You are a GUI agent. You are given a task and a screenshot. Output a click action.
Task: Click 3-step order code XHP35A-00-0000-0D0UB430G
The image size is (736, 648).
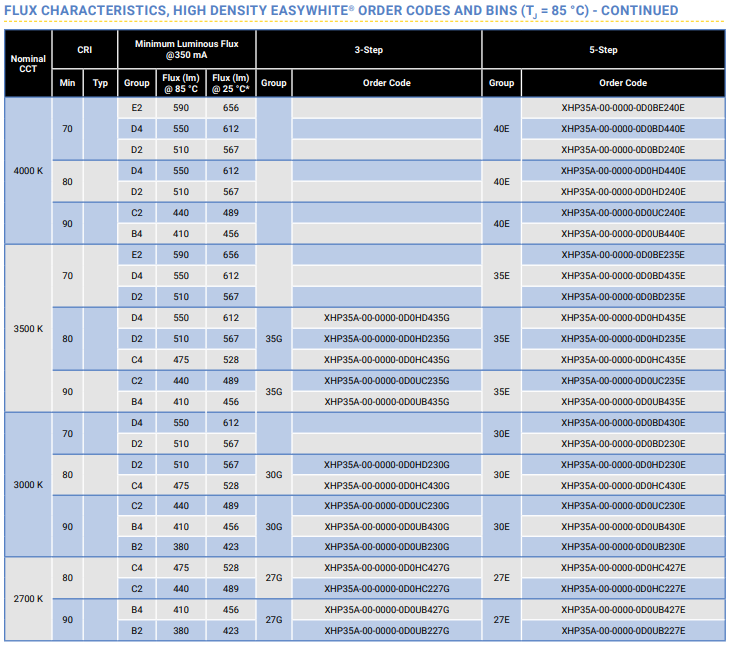point(387,527)
